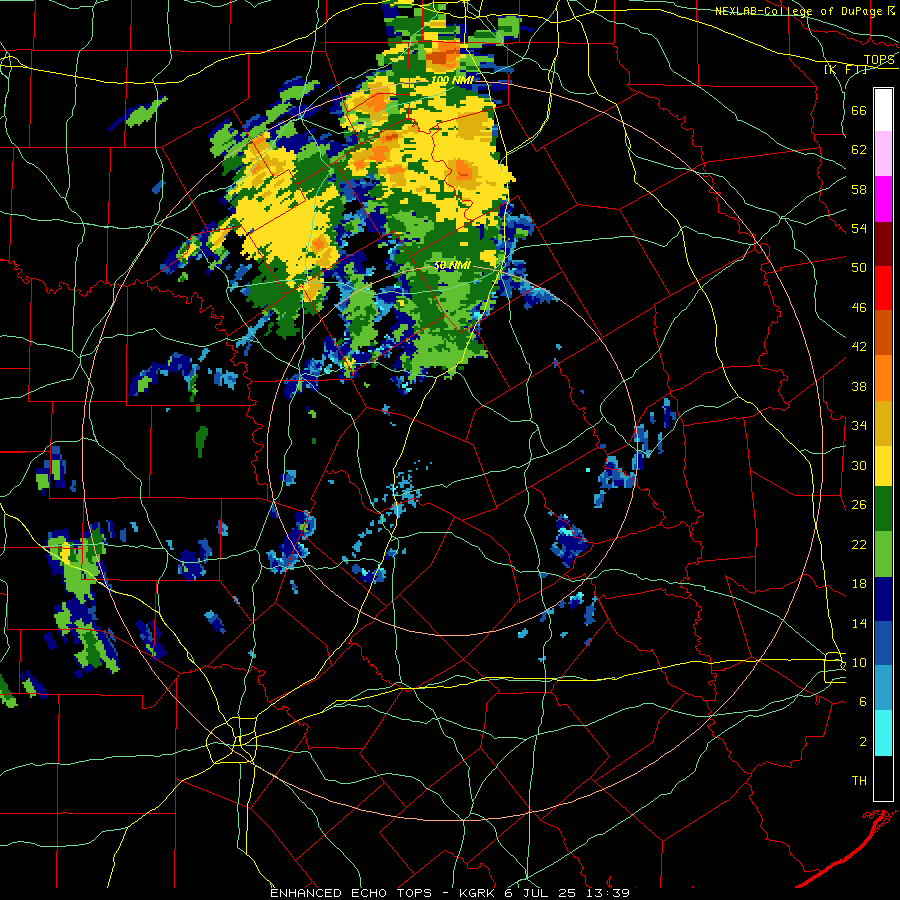The height and width of the screenshot is (900, 900).
Task: Click the light blue 10 color band
Action: (883, 688)
